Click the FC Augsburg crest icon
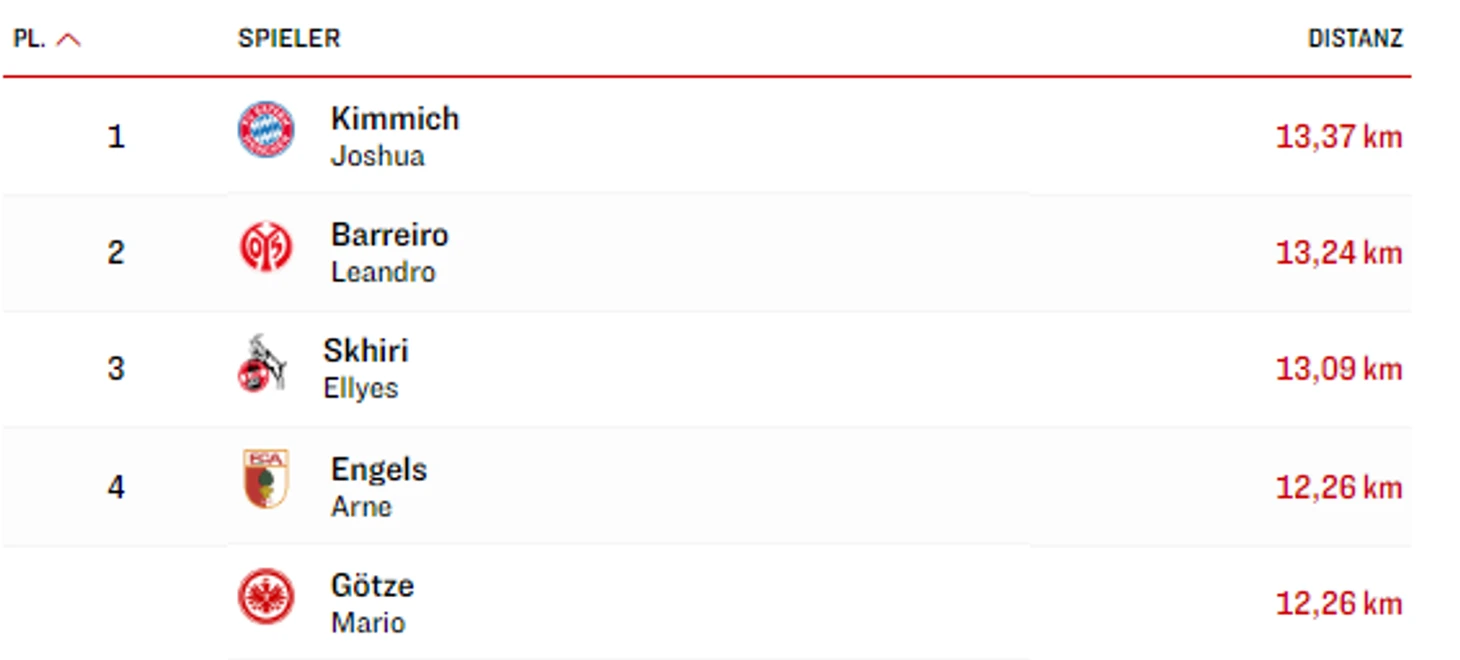Image resolution: width=1460 pixels, height=660 pixels. coord(266,479)
